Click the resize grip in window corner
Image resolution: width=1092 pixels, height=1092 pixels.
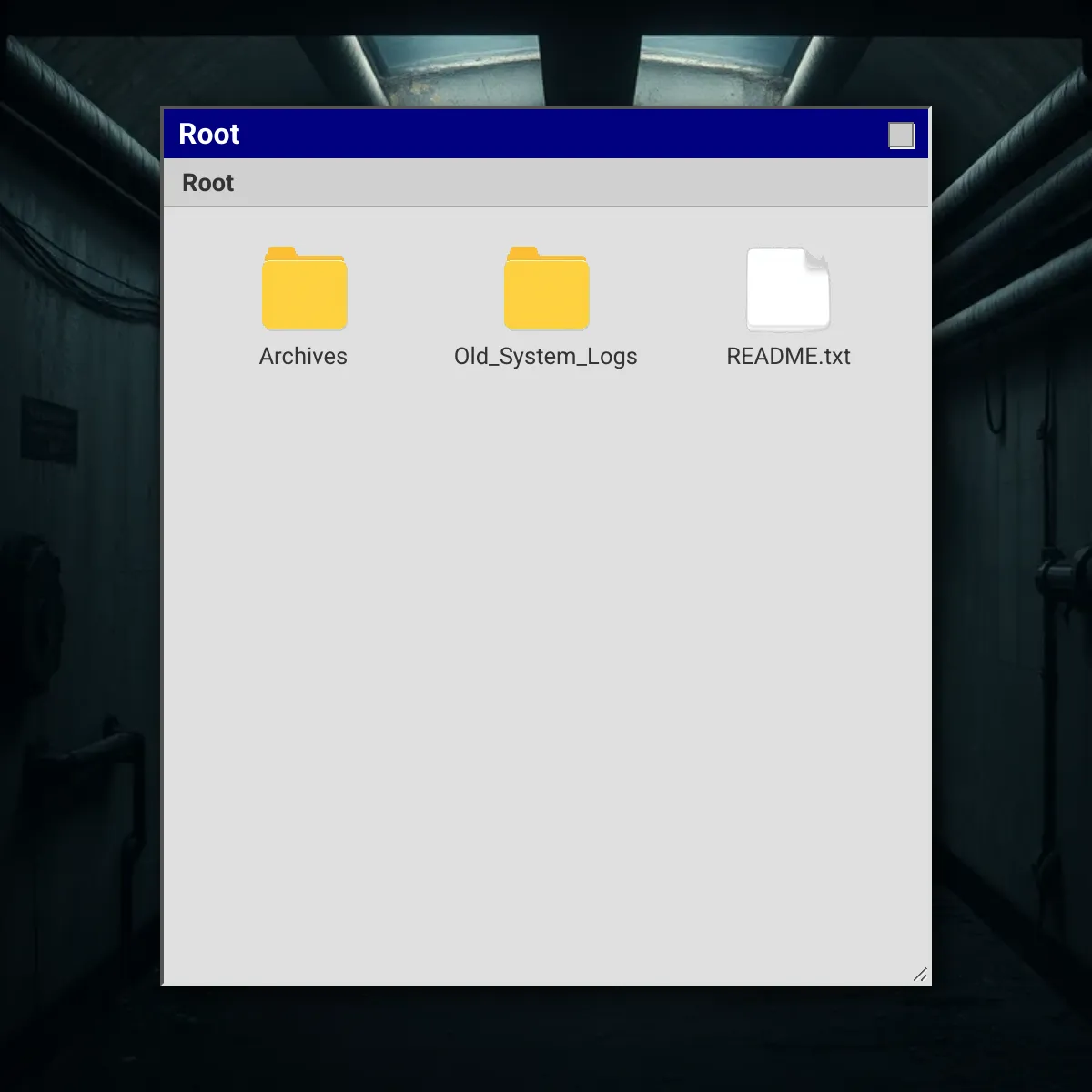[x=920, y=975]
